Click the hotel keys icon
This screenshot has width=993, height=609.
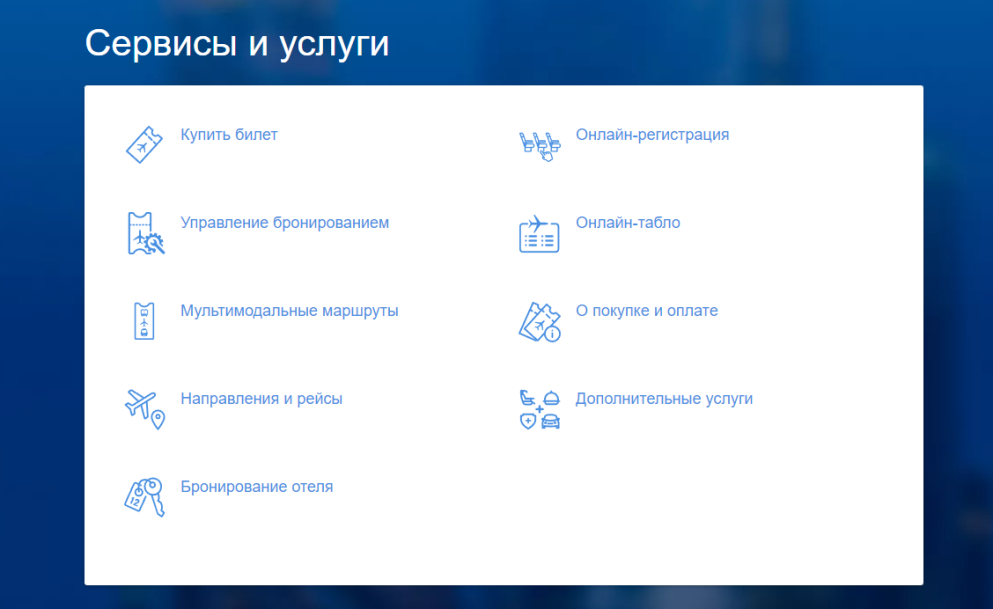(x=144, y=497)
